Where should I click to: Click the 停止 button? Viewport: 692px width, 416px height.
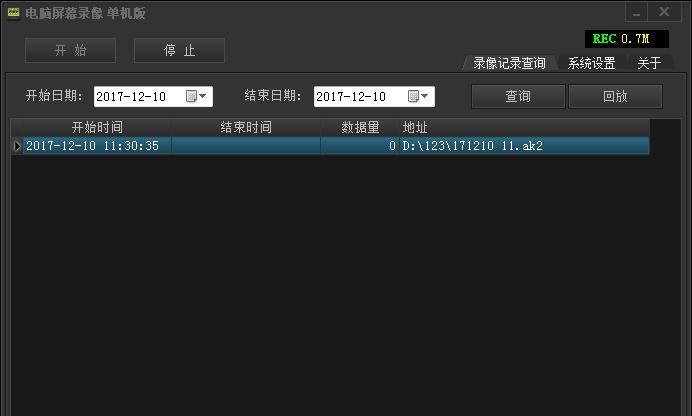tap(179, 50)
